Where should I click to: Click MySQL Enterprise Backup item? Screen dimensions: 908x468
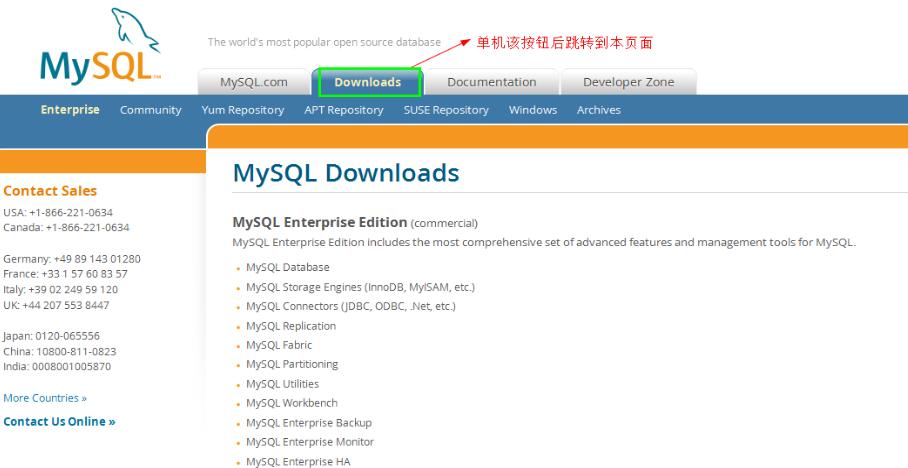309,423
